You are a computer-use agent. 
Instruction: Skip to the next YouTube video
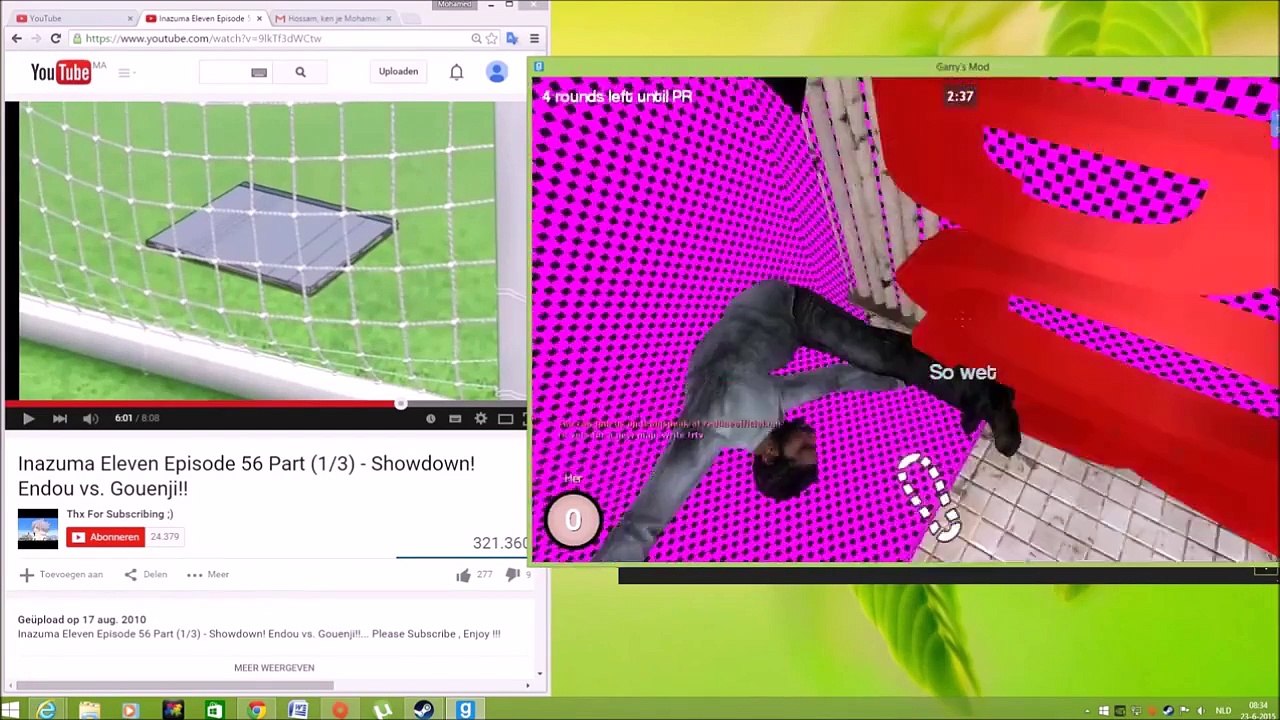60,419
